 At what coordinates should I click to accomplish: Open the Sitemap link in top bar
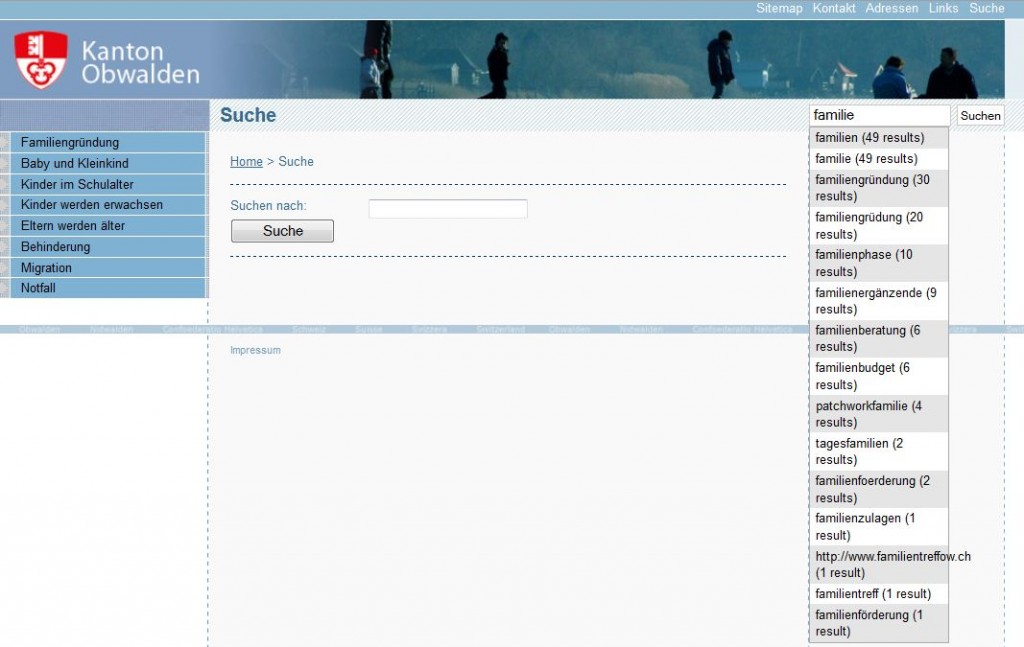[779, 8]
